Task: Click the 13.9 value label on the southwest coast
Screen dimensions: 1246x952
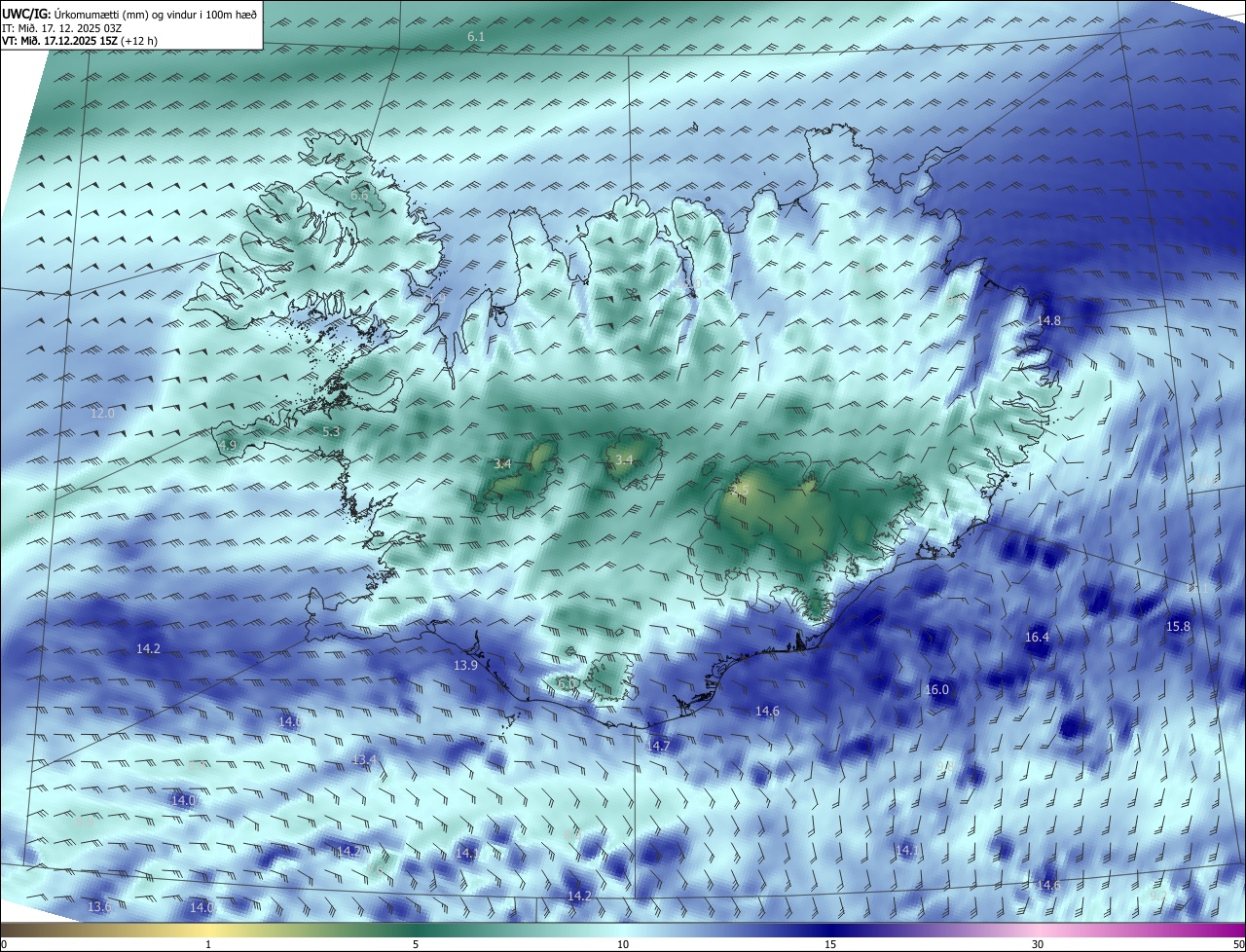Action: [x=466, y=665]
